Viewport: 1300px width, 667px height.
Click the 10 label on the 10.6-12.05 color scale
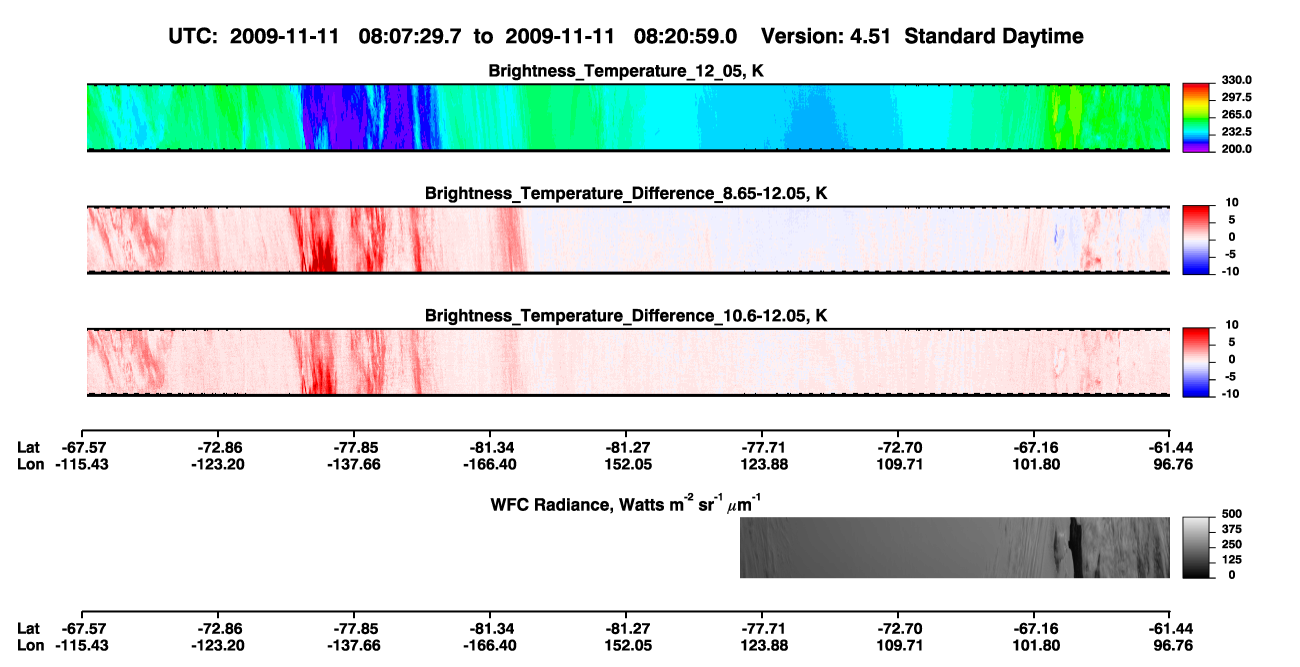coord(1232,325)
